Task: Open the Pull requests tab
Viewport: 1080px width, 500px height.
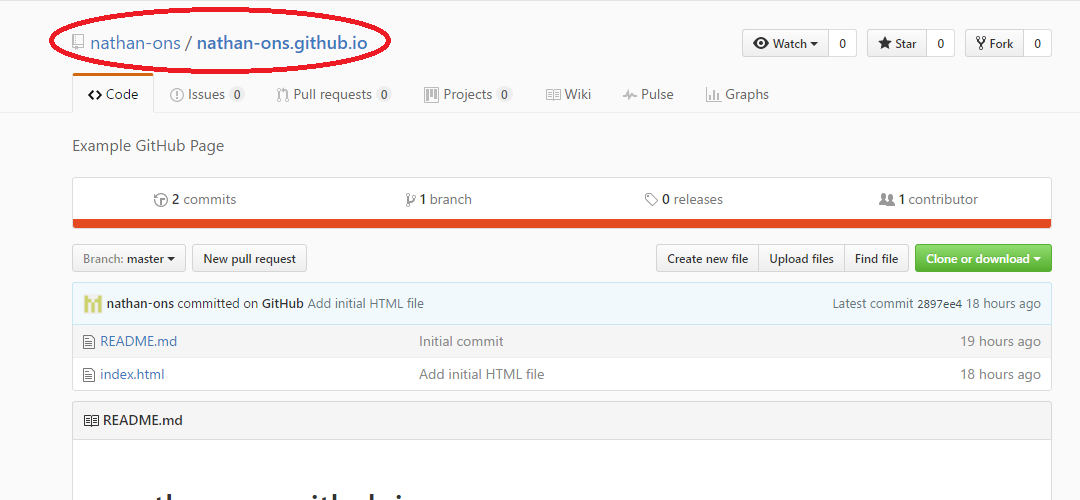Action: [333, 94]
